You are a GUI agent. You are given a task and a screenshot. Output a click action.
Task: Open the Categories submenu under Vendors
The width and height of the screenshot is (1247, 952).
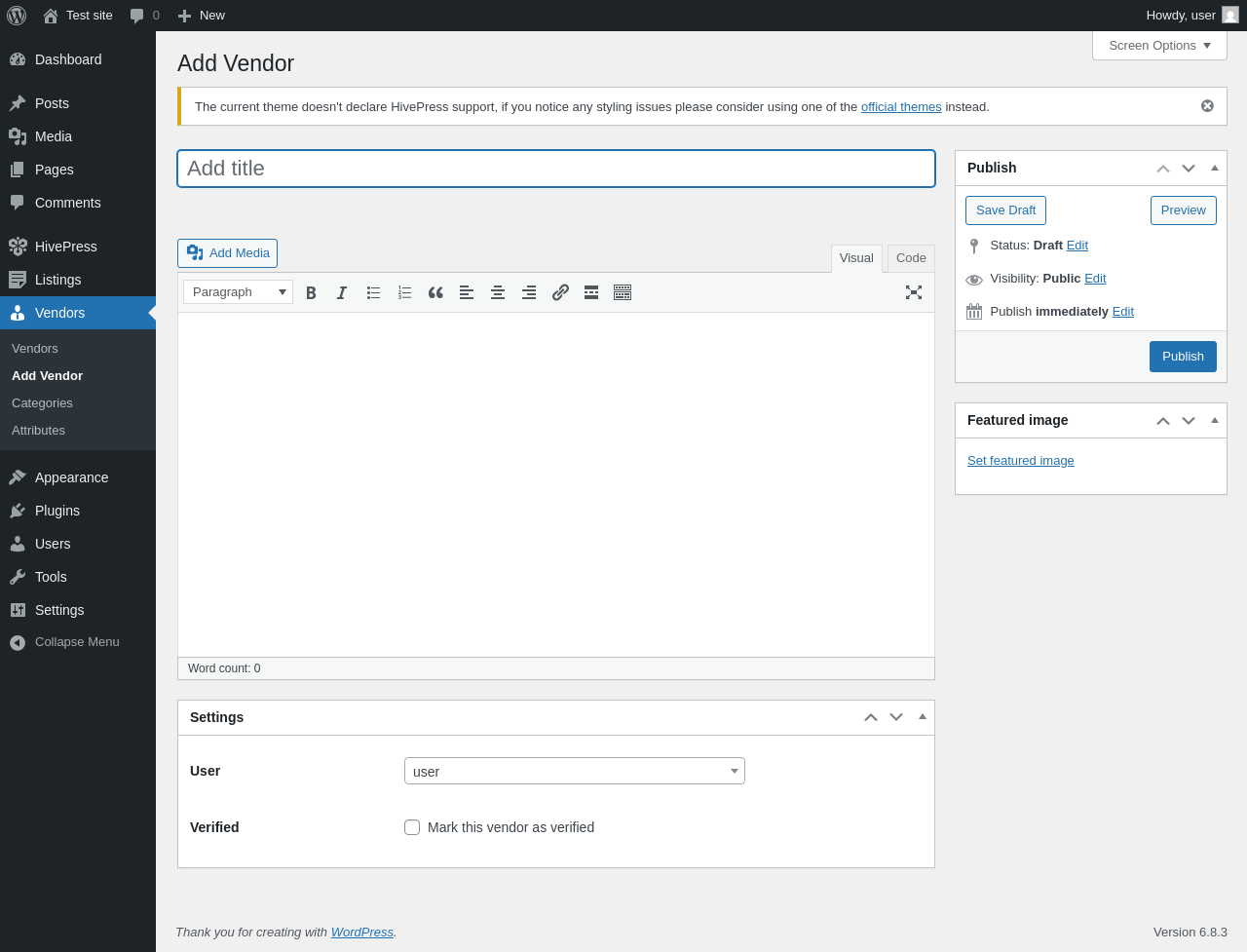click(x=42, y=403)
